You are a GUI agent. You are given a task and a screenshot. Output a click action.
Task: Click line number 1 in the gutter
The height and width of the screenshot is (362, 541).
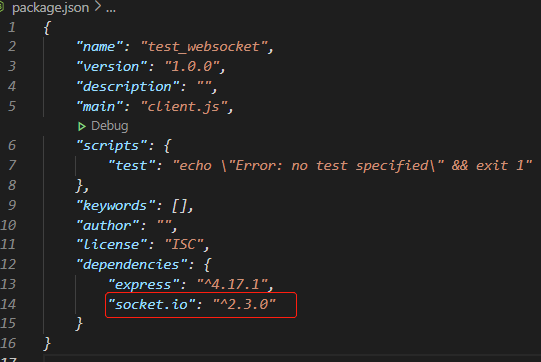(12, 27)
